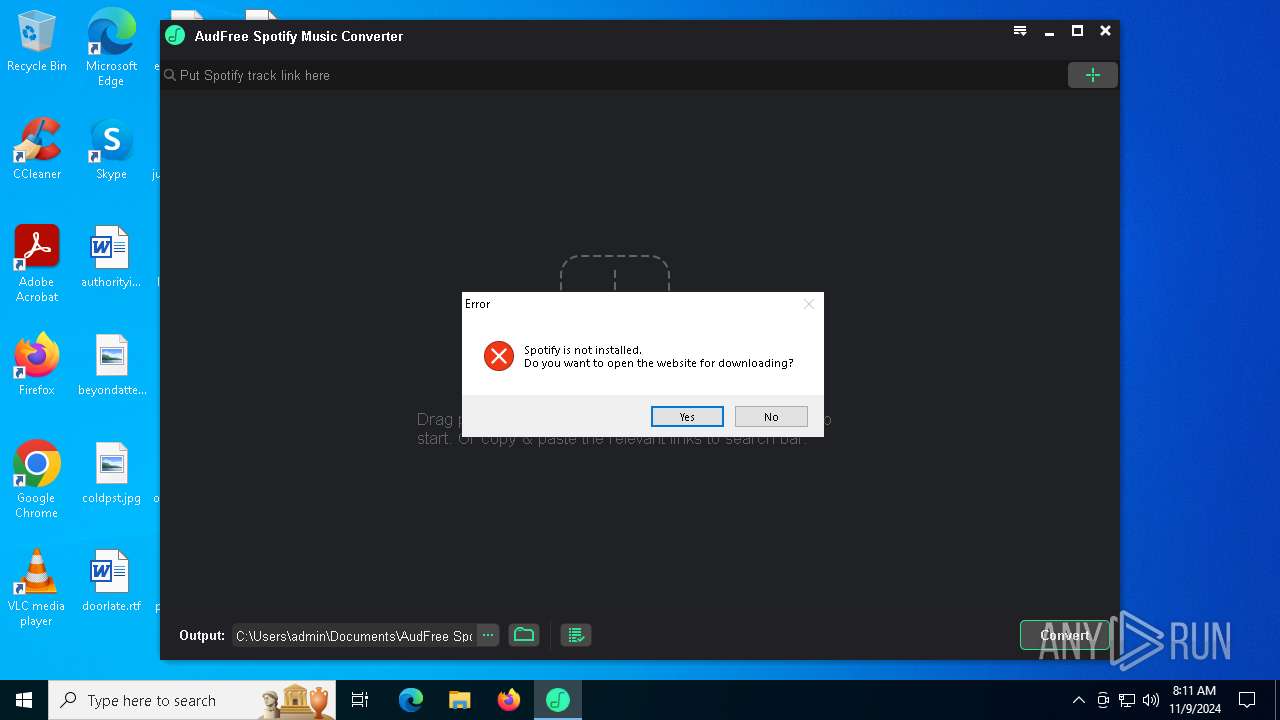Open the clock showing 8:11 AM
The image size is (1280, 720).
pyautogui.click(x=1195, y=700)
